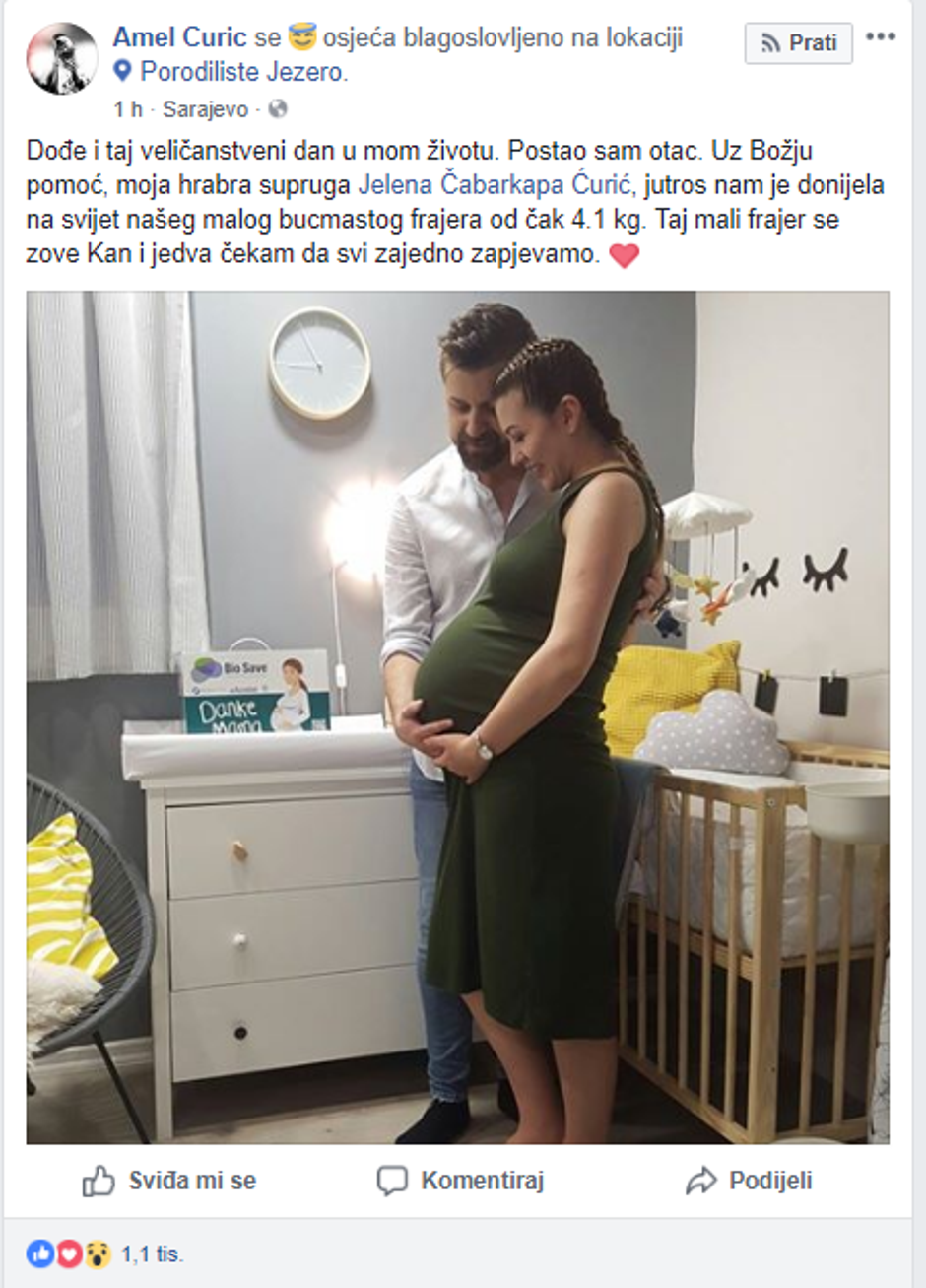The width and height of the screenshot is (926, 1288).
Task: Open Amel Curic's profile picture
Action: [x=62, y=58]
